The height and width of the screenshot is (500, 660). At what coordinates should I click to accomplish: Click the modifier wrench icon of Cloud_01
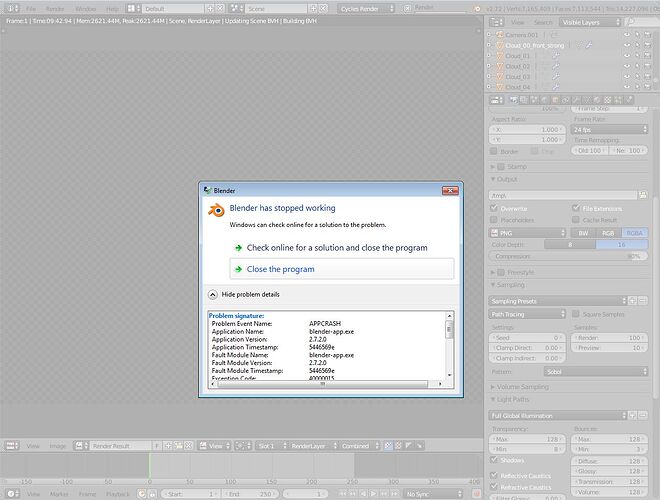coord(556,56)
